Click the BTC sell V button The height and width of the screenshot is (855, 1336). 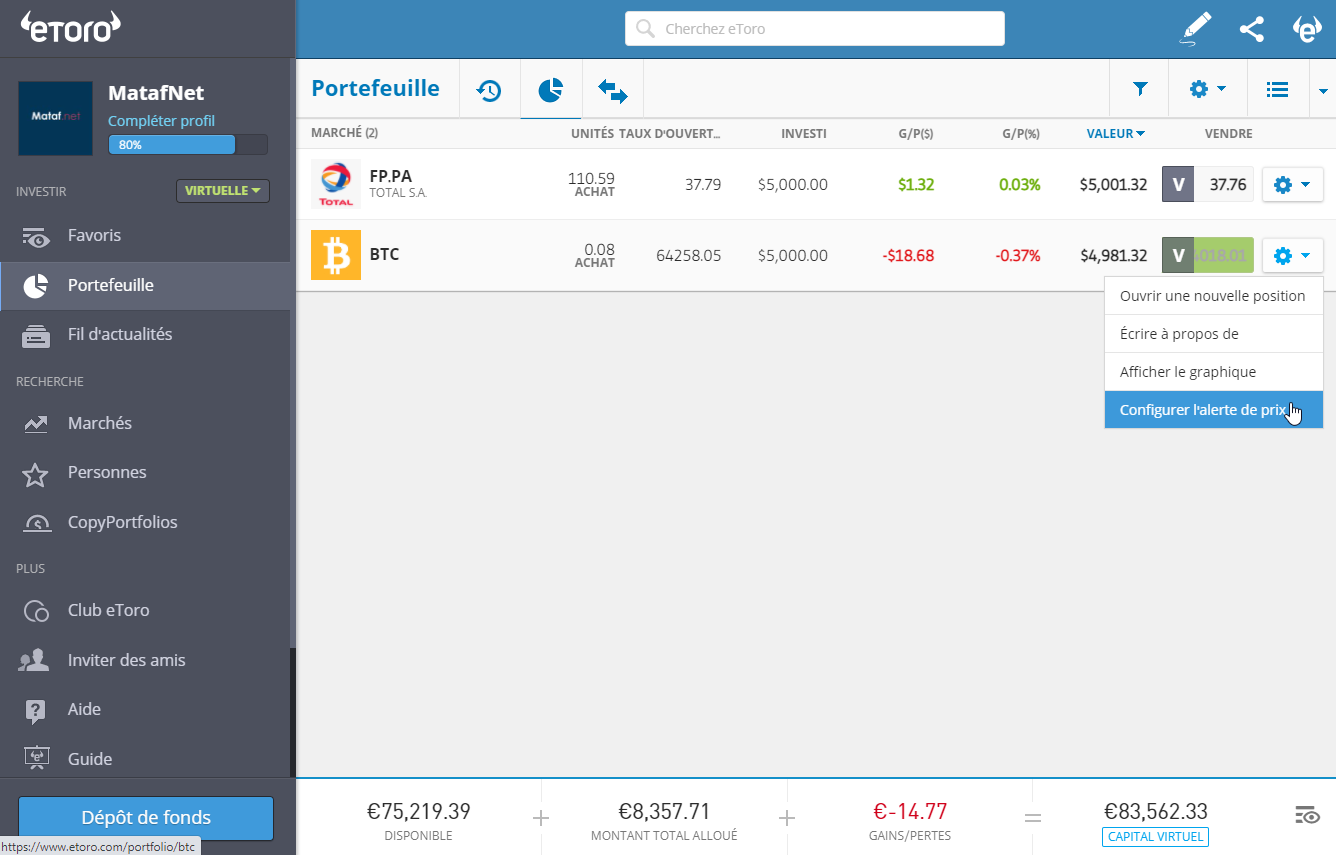(1178, 255)
